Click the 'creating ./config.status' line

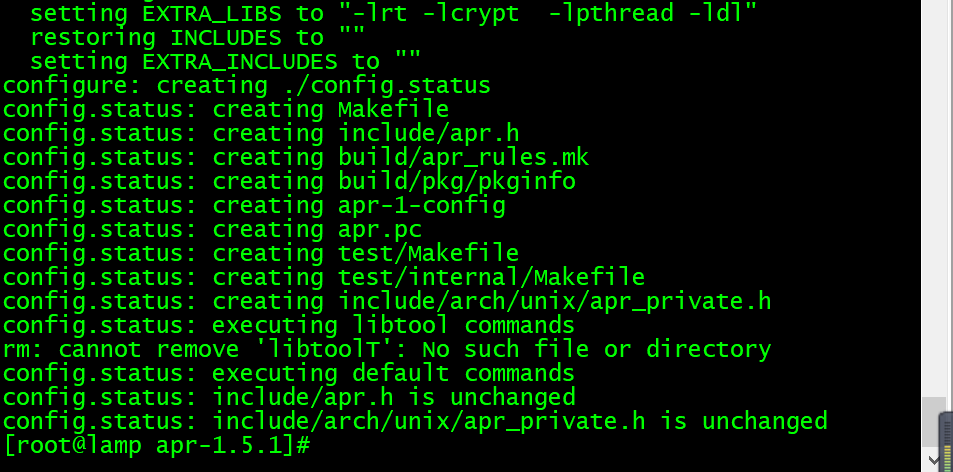point(246,86)
